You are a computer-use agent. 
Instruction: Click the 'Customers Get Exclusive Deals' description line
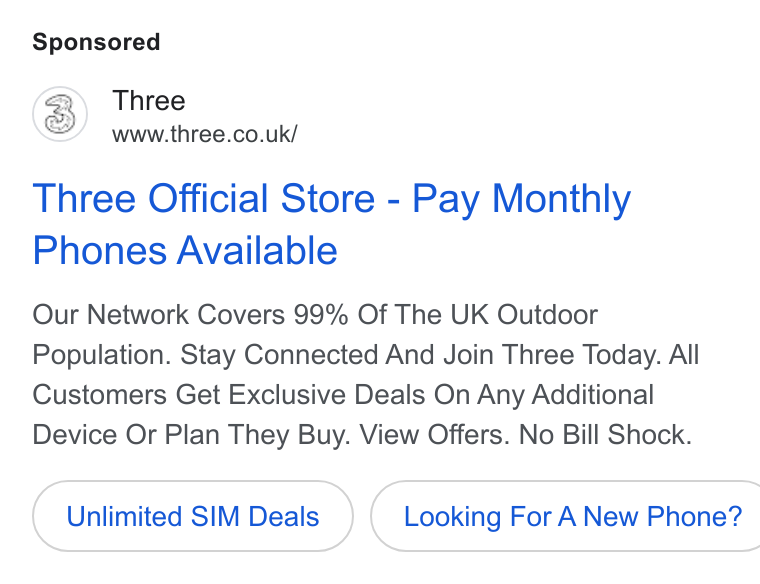(x=229, y=395)
